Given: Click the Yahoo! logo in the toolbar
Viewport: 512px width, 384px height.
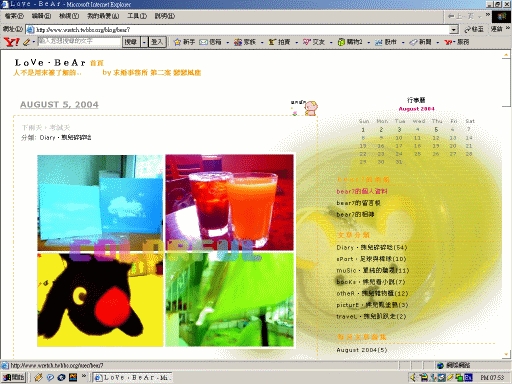Looking at the screenshot, I should [11, 42].
